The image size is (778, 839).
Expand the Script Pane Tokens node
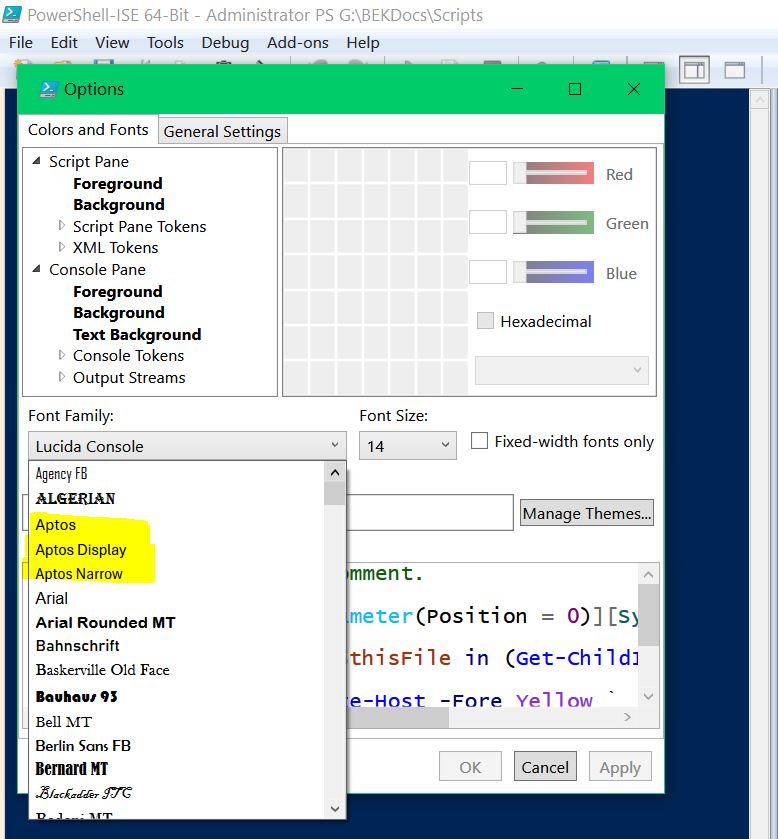pos(62,226)
